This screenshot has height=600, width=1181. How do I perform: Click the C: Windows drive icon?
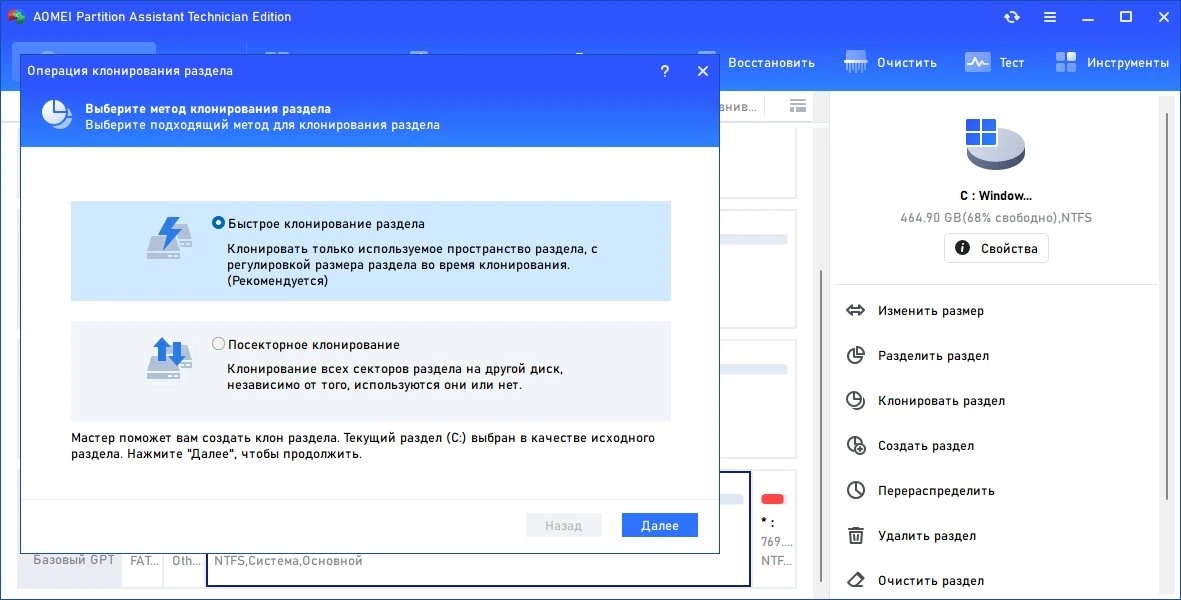tap(995, 144)
